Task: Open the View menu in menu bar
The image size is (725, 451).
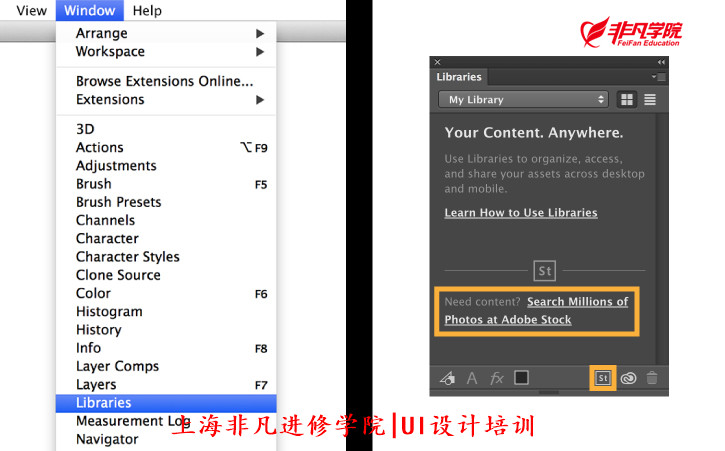Action: pos(31,10)
